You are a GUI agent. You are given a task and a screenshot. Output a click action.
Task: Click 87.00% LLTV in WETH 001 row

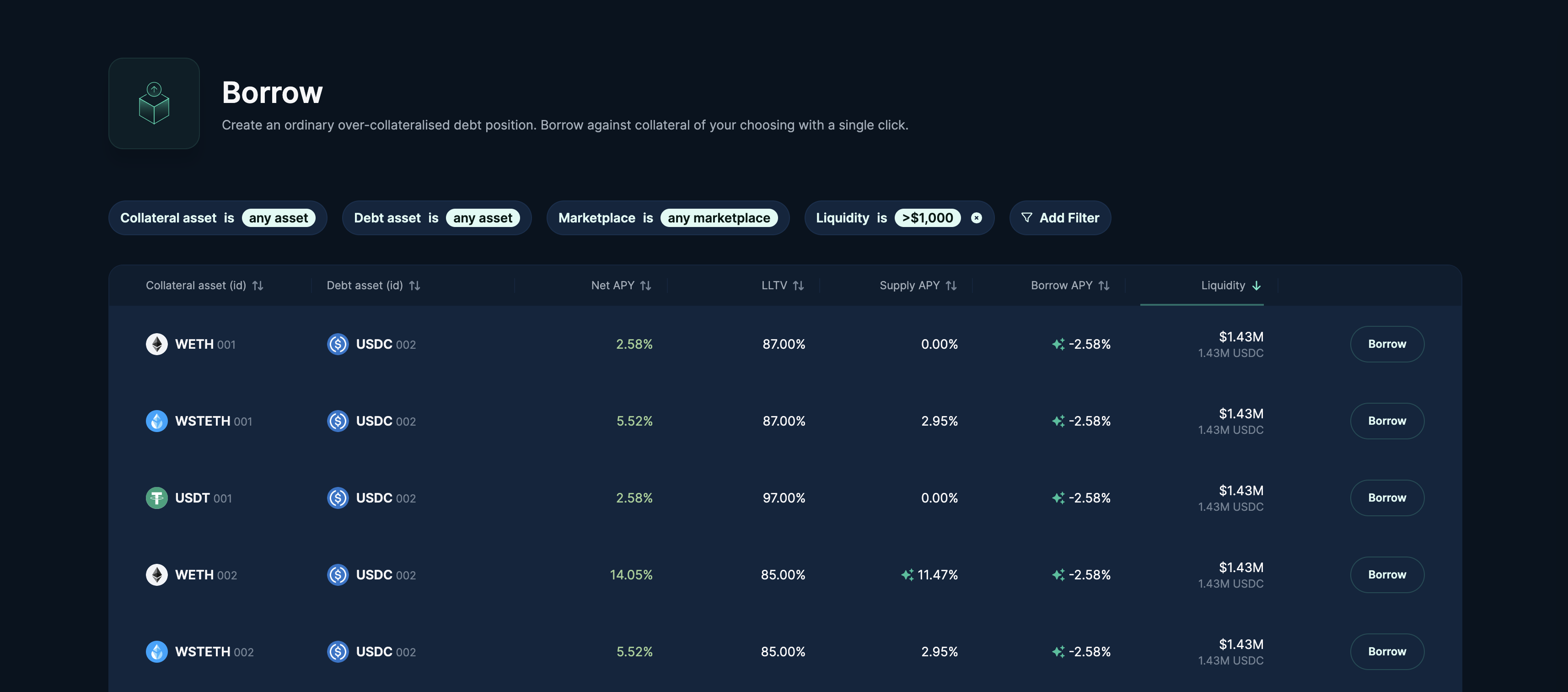click(784, 344)
